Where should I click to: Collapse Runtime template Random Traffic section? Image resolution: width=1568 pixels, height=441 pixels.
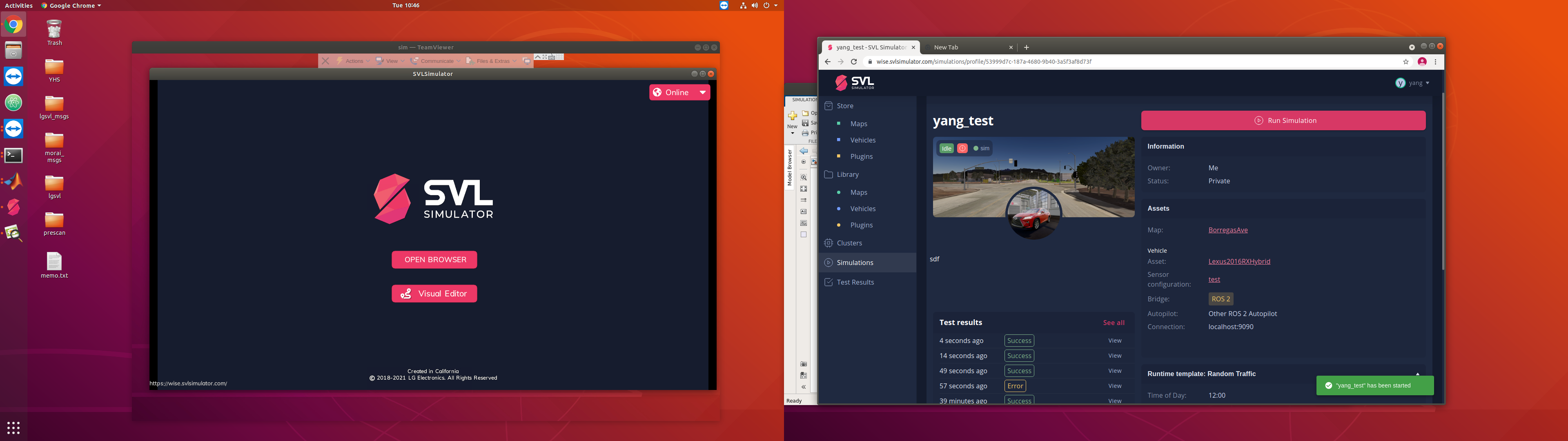coord(1418,373)
